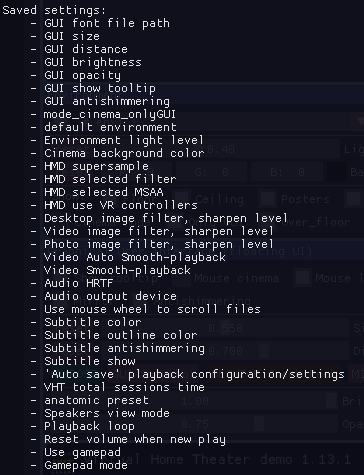Select the 'GUI font file path' entry

click(x=107, y=23)
